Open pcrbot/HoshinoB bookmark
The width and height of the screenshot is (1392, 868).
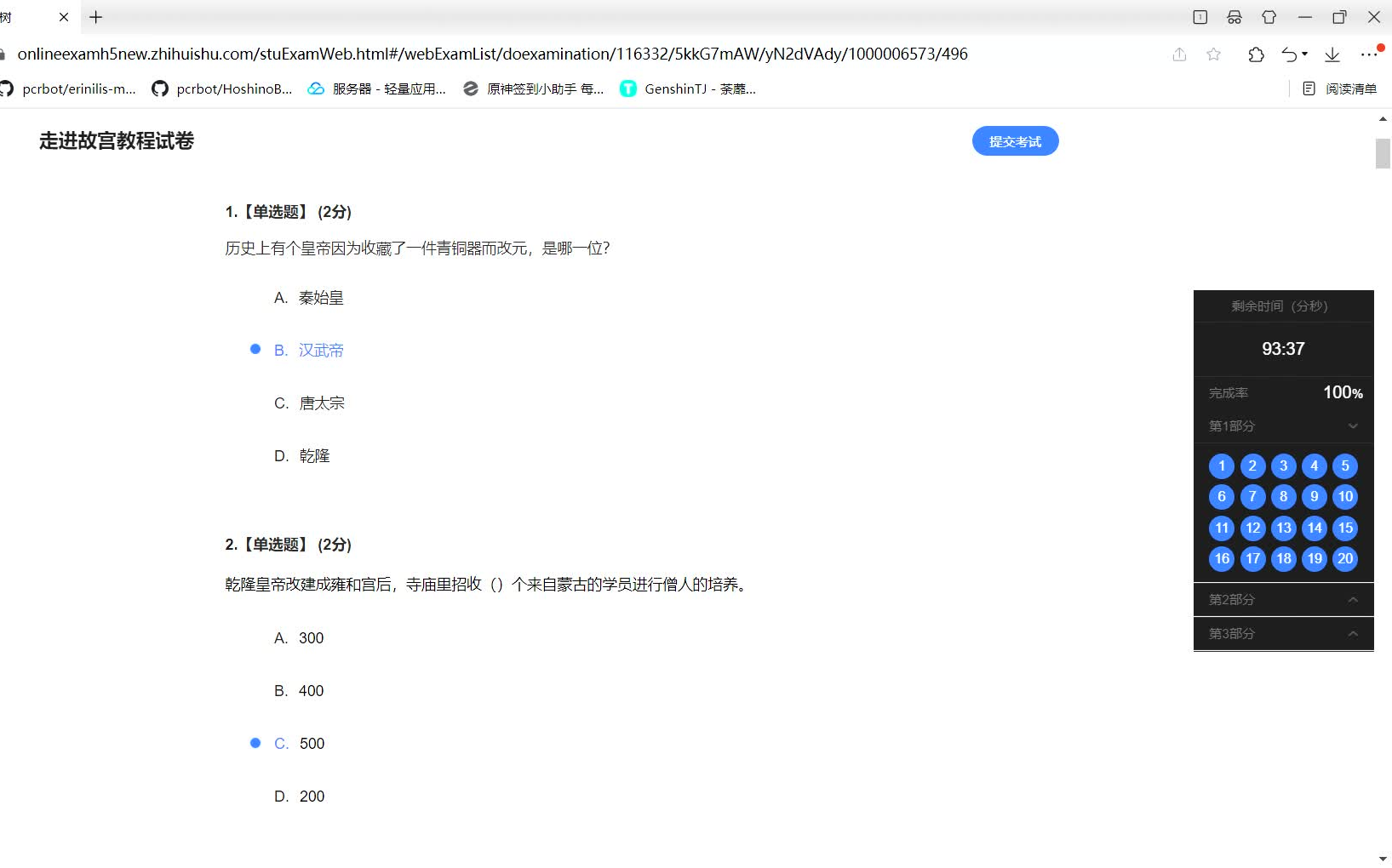221,89
